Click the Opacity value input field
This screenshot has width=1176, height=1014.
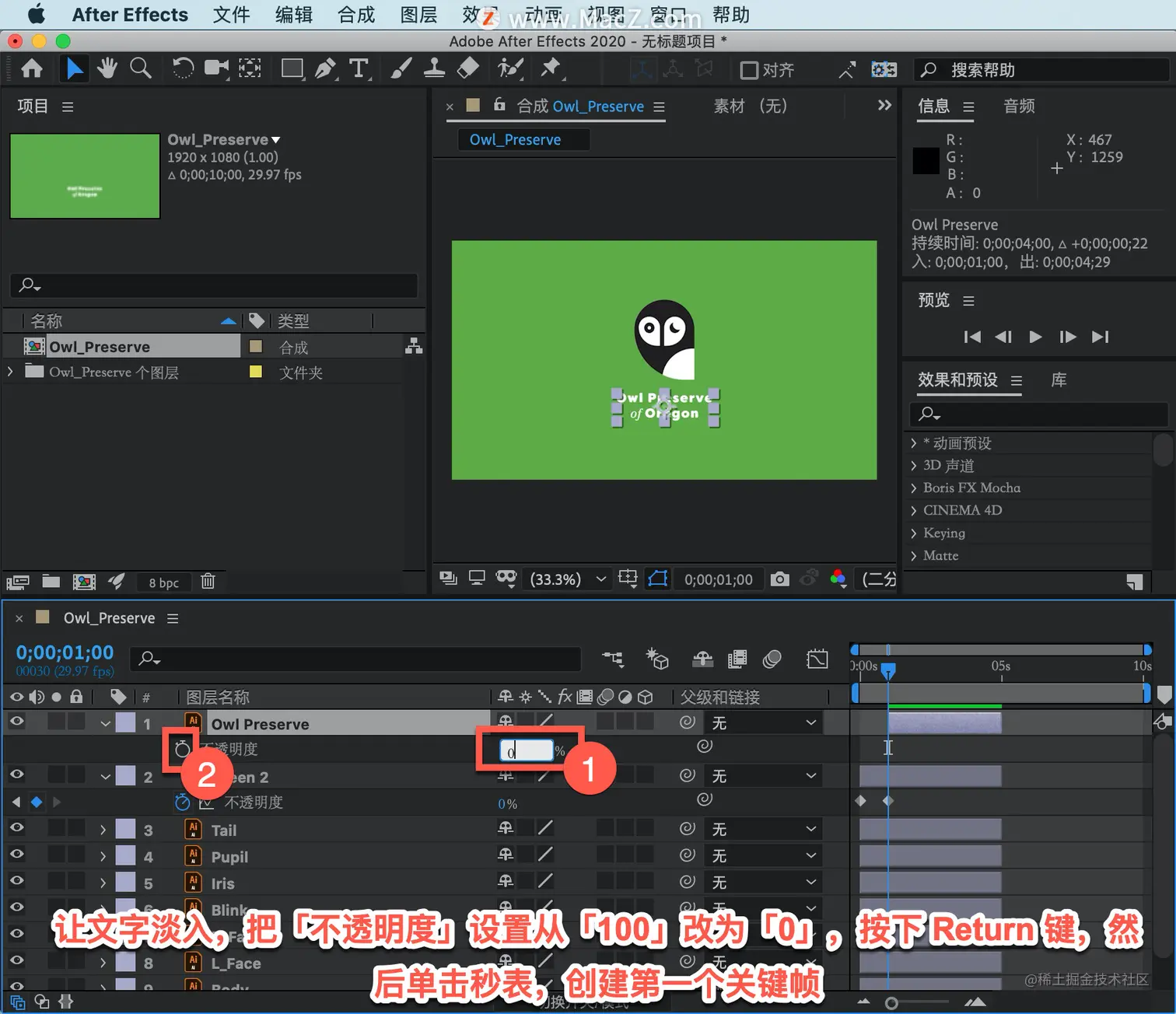click(x=527, y=751)
